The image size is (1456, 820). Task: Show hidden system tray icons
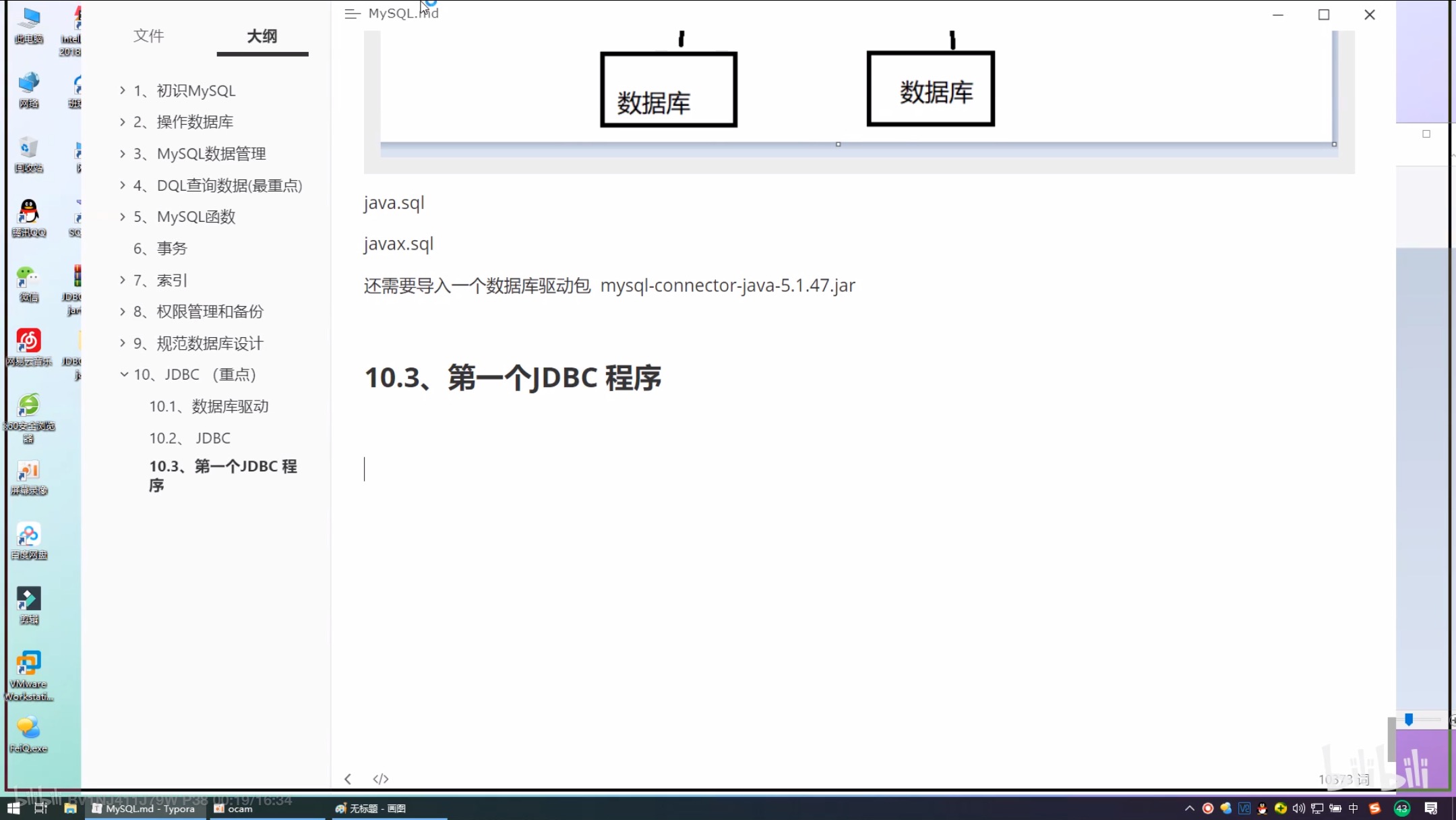coord(1189,808)
